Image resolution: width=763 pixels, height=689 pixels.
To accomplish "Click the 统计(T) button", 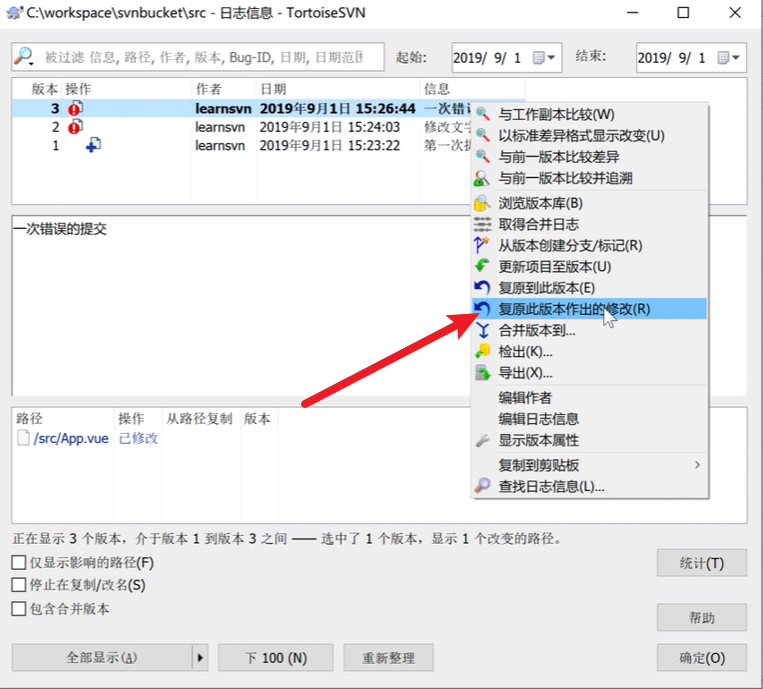I will [x=701, y=563].
